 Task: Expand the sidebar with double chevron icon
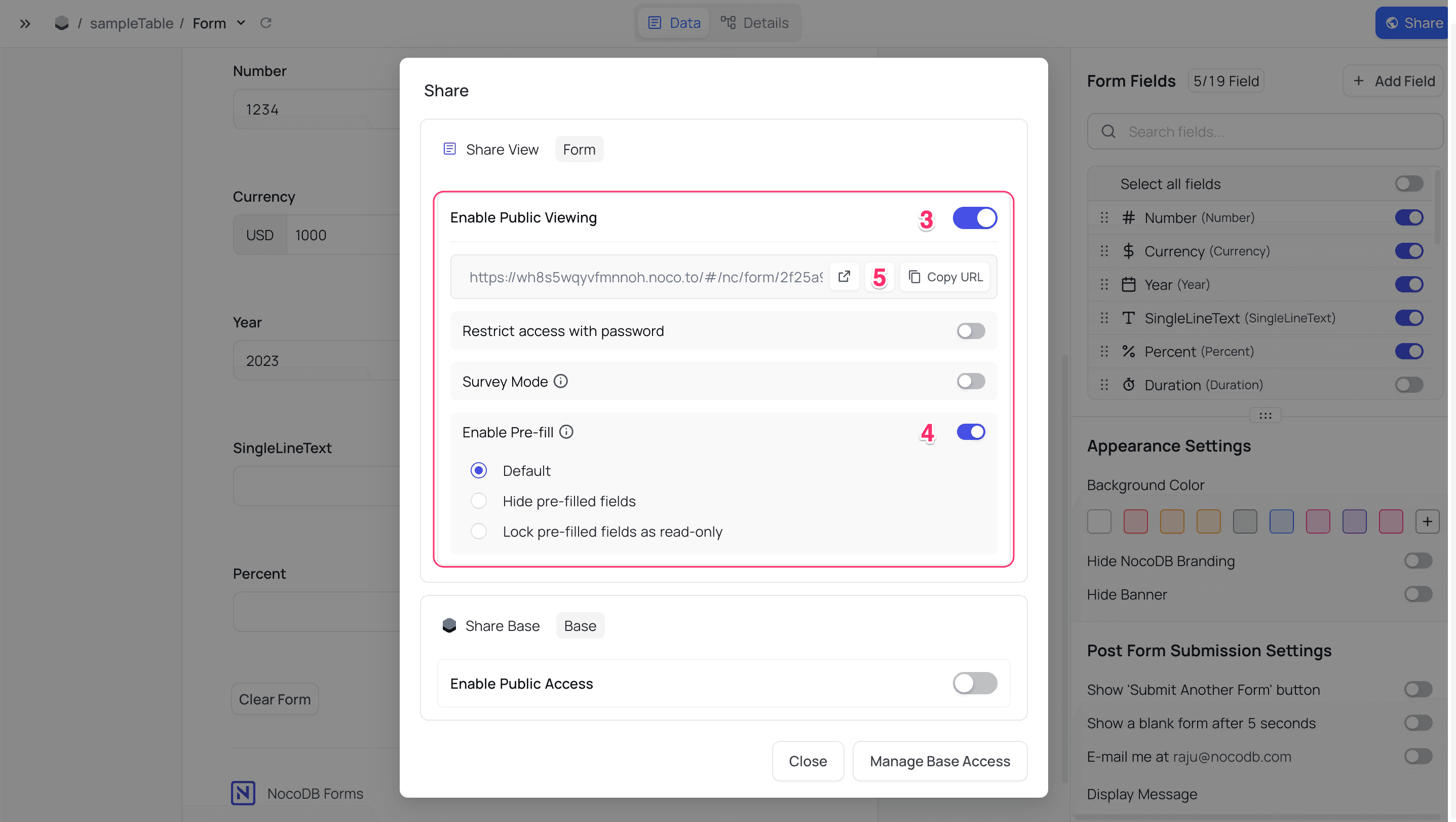[25, 23]
